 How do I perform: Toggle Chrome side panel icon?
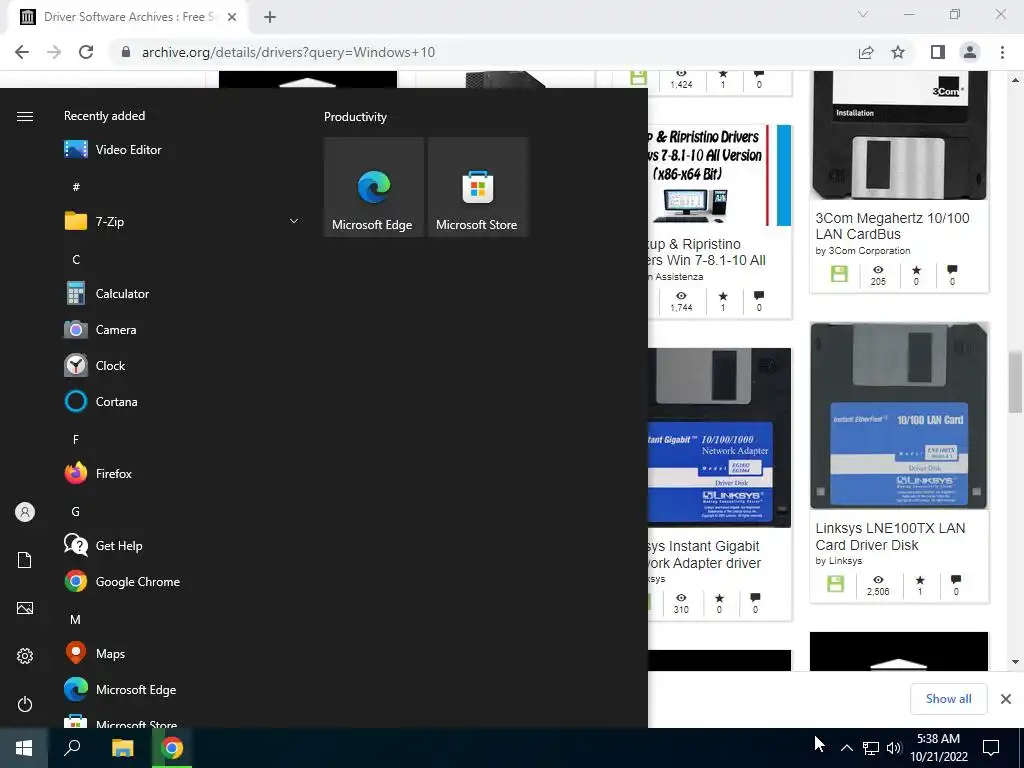pos(938,52)
